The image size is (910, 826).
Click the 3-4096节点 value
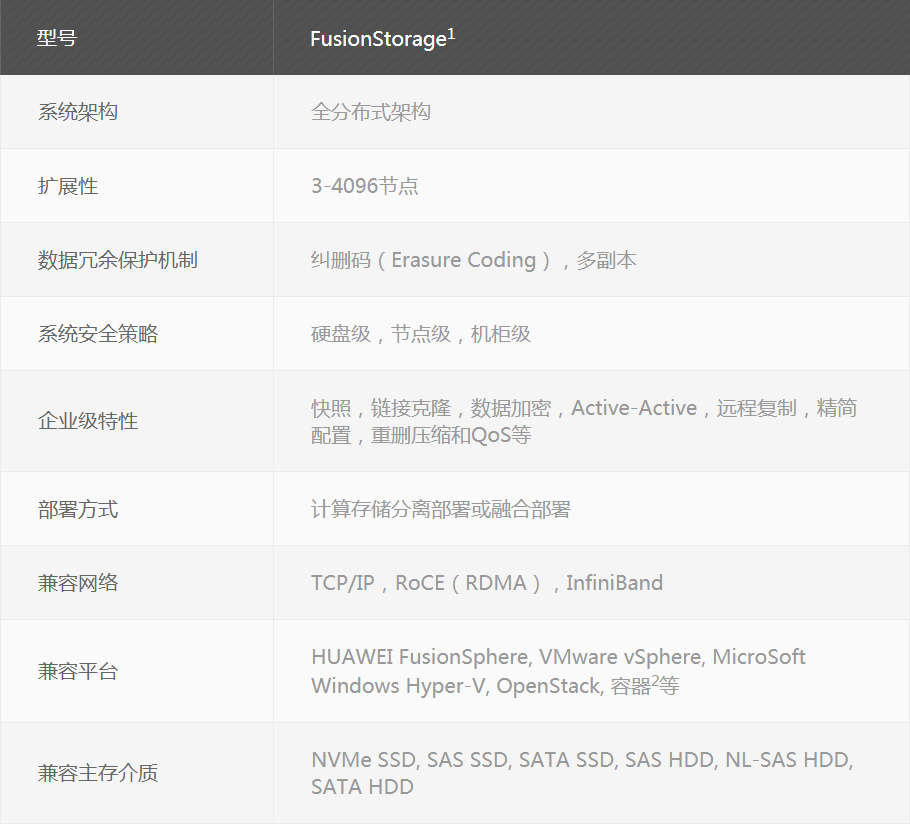(x=364, y=186)
